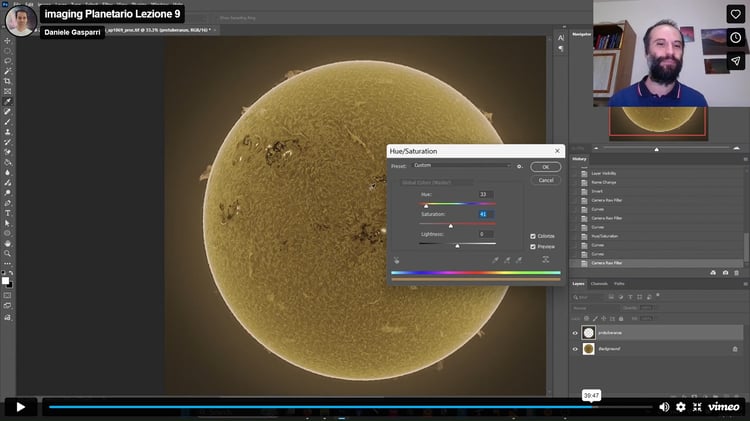The height and width of the screenshot is (421, 750).
Task: Select the Magic Wand tool
Action: tap(7, 71)
